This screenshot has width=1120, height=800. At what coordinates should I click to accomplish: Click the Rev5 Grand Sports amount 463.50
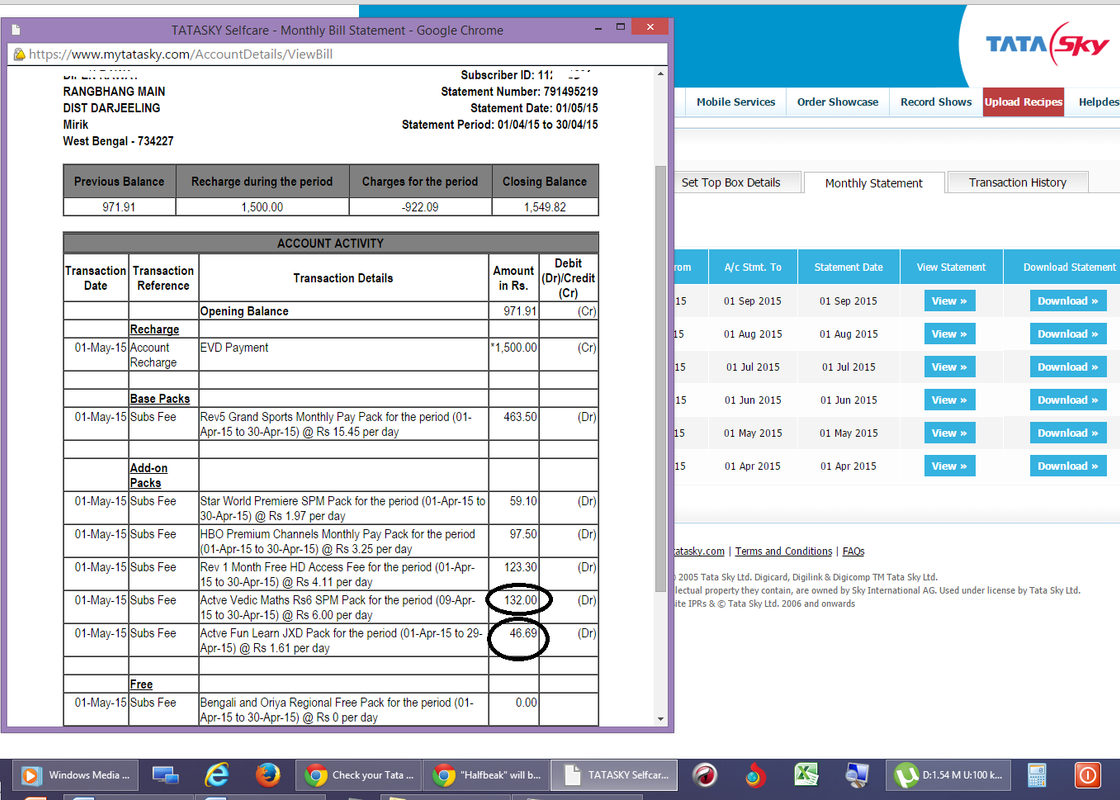(x=520, y=417)
